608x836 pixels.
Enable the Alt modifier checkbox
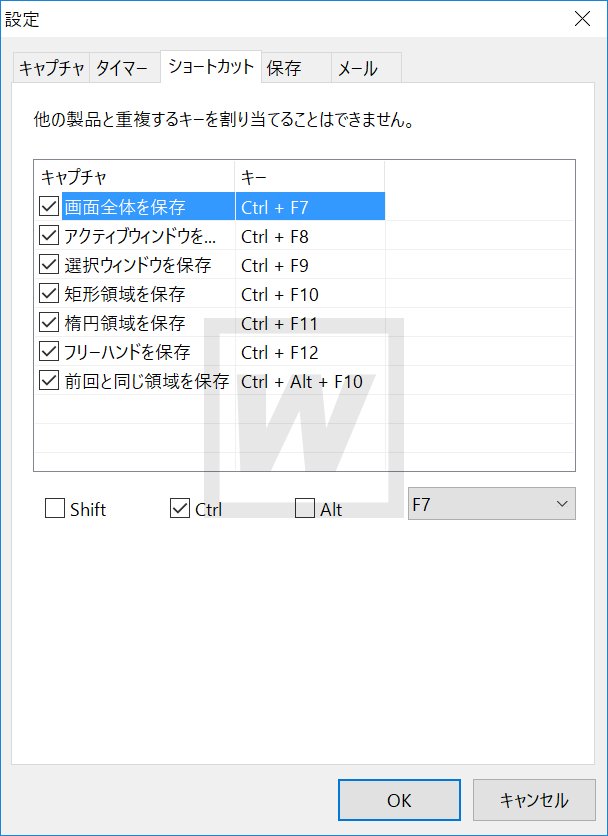pos(305,509)
